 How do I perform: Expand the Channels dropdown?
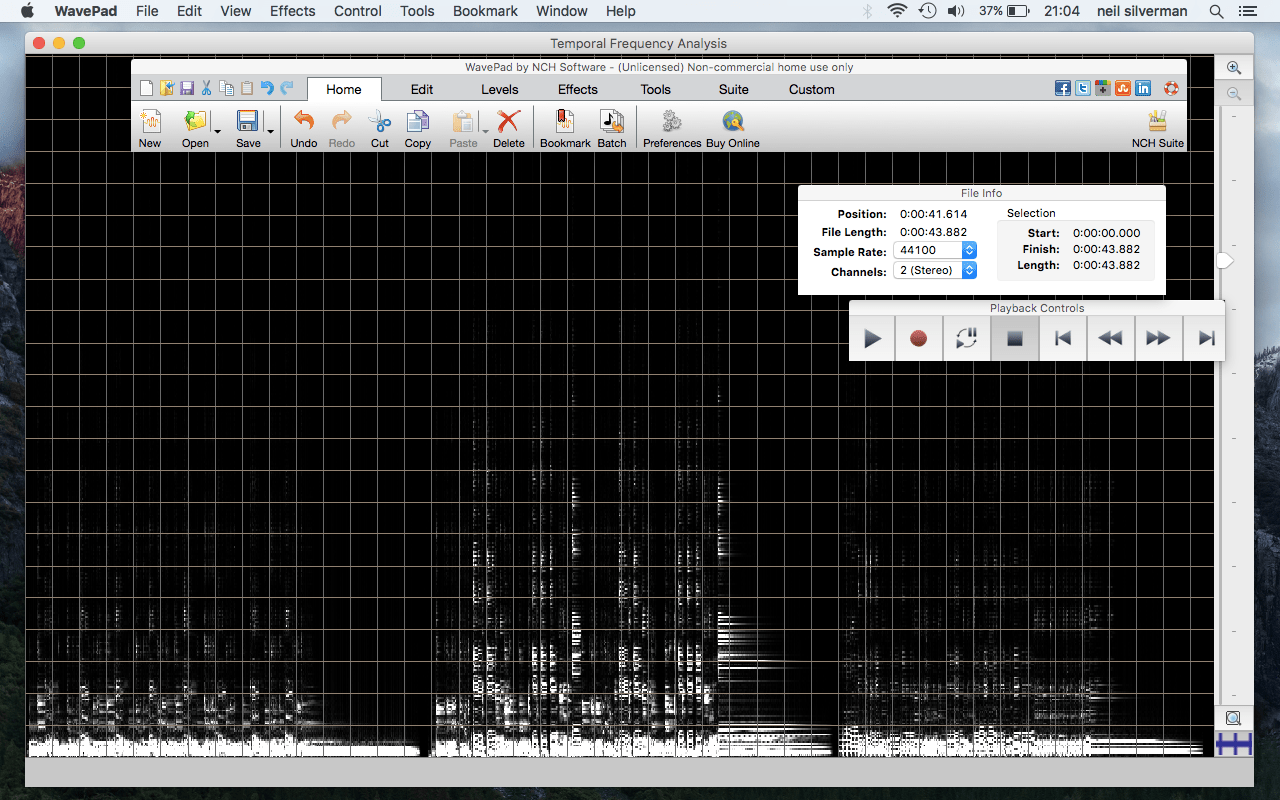969,271
